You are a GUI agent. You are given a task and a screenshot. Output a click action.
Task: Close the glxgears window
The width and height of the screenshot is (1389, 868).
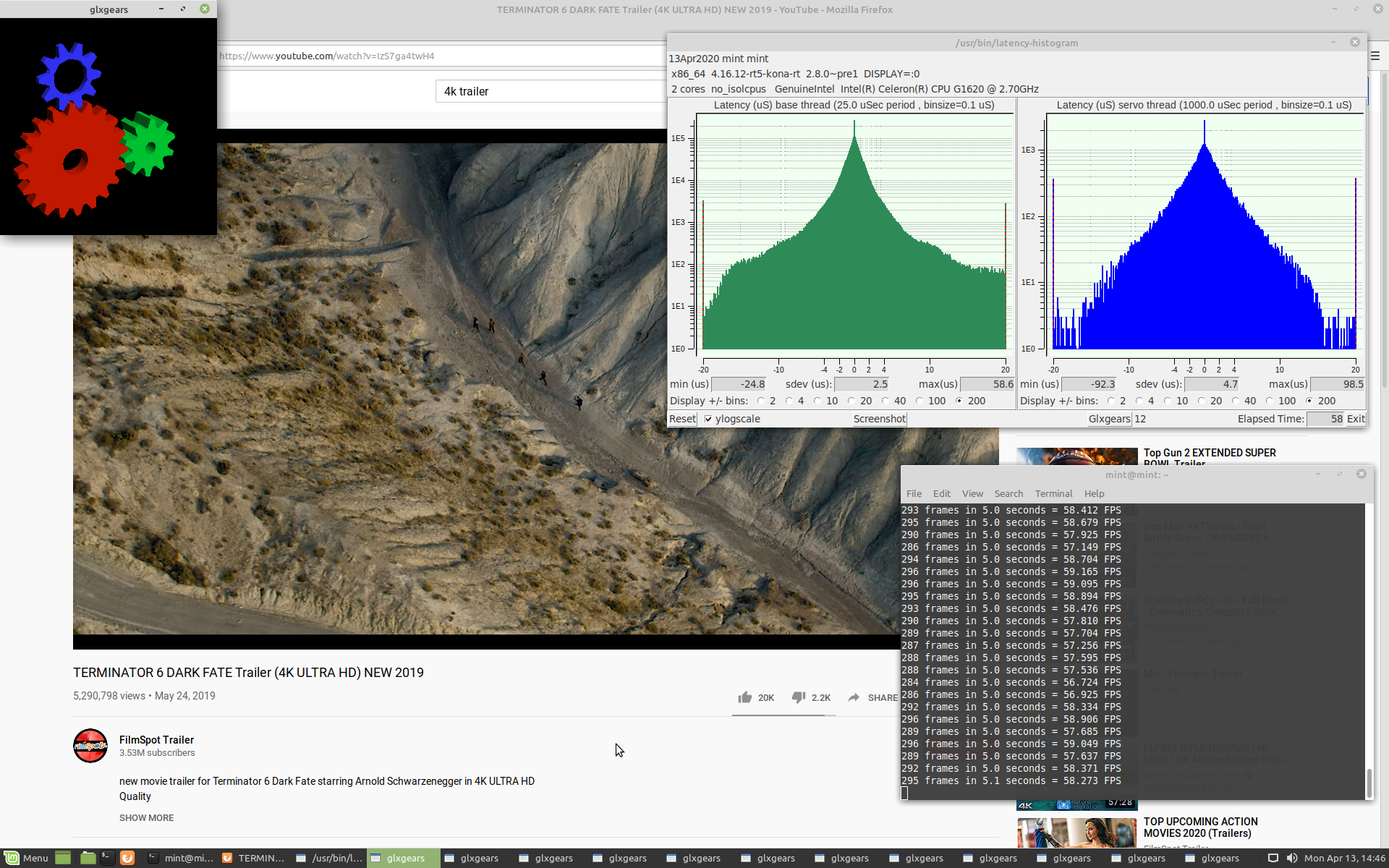(205, 9)
